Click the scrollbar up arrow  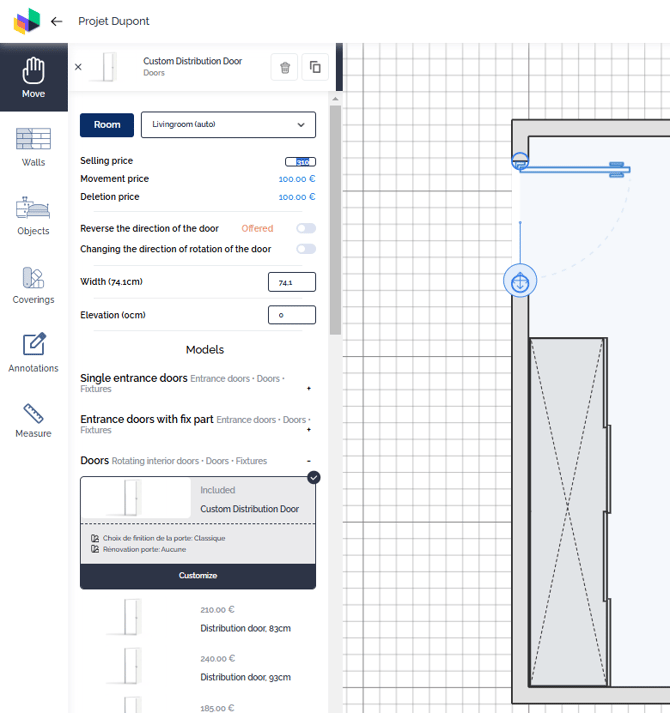(x=335, y=99)
